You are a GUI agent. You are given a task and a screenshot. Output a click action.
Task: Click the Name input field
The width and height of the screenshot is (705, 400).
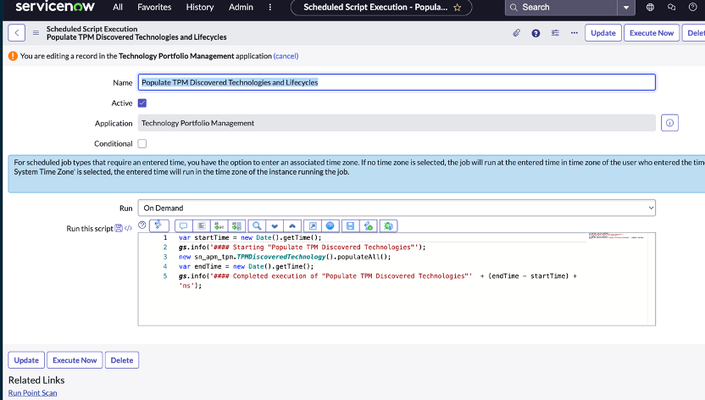(397, 82)
